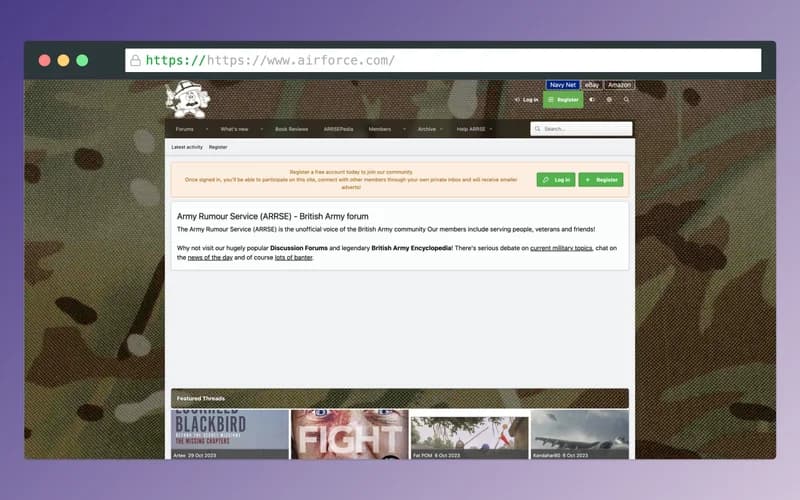The image size is (800, 500).
Task: Click Log in in the header
Action: [527, 100]
